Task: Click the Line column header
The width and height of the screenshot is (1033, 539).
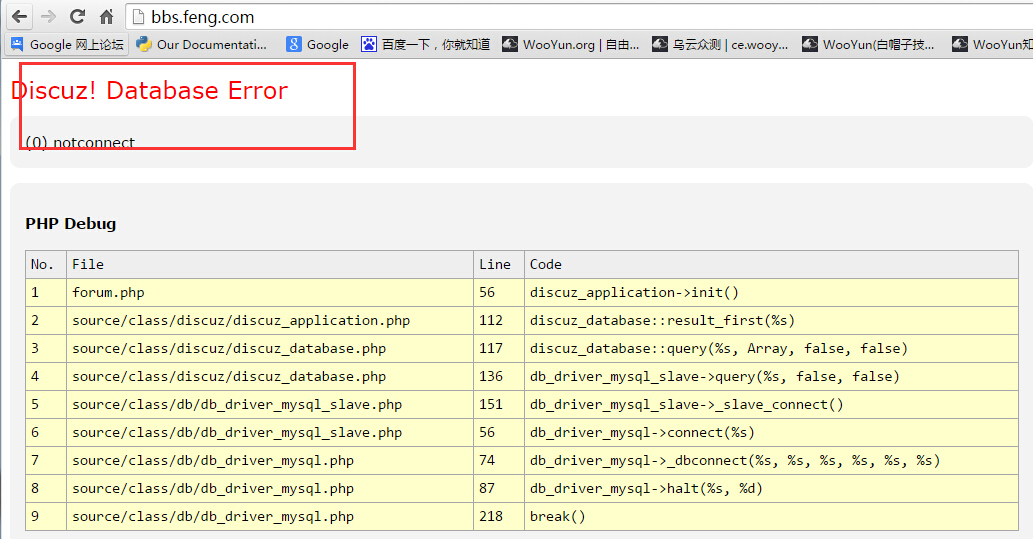Action: (499, 264)
